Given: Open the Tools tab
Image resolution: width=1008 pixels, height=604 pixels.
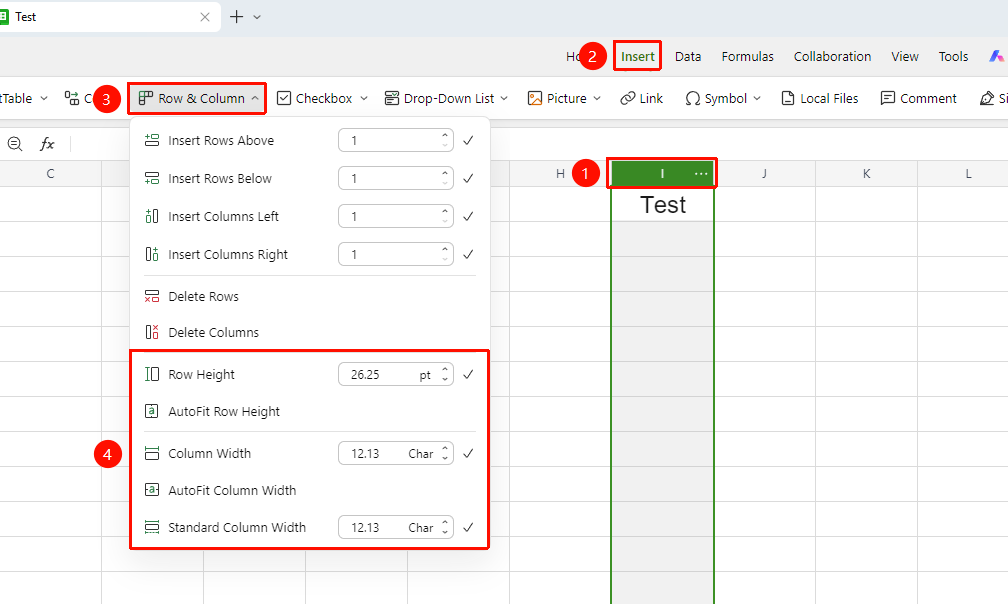Looking at the screenshot, I should point(953,57).
